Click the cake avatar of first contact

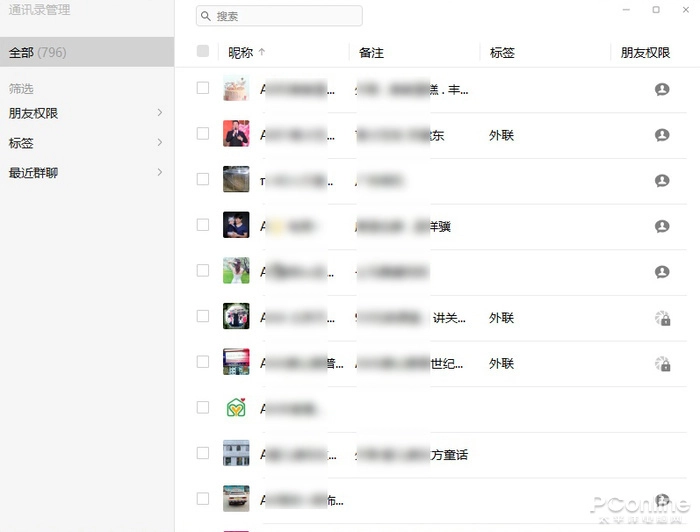coord(236,88)
